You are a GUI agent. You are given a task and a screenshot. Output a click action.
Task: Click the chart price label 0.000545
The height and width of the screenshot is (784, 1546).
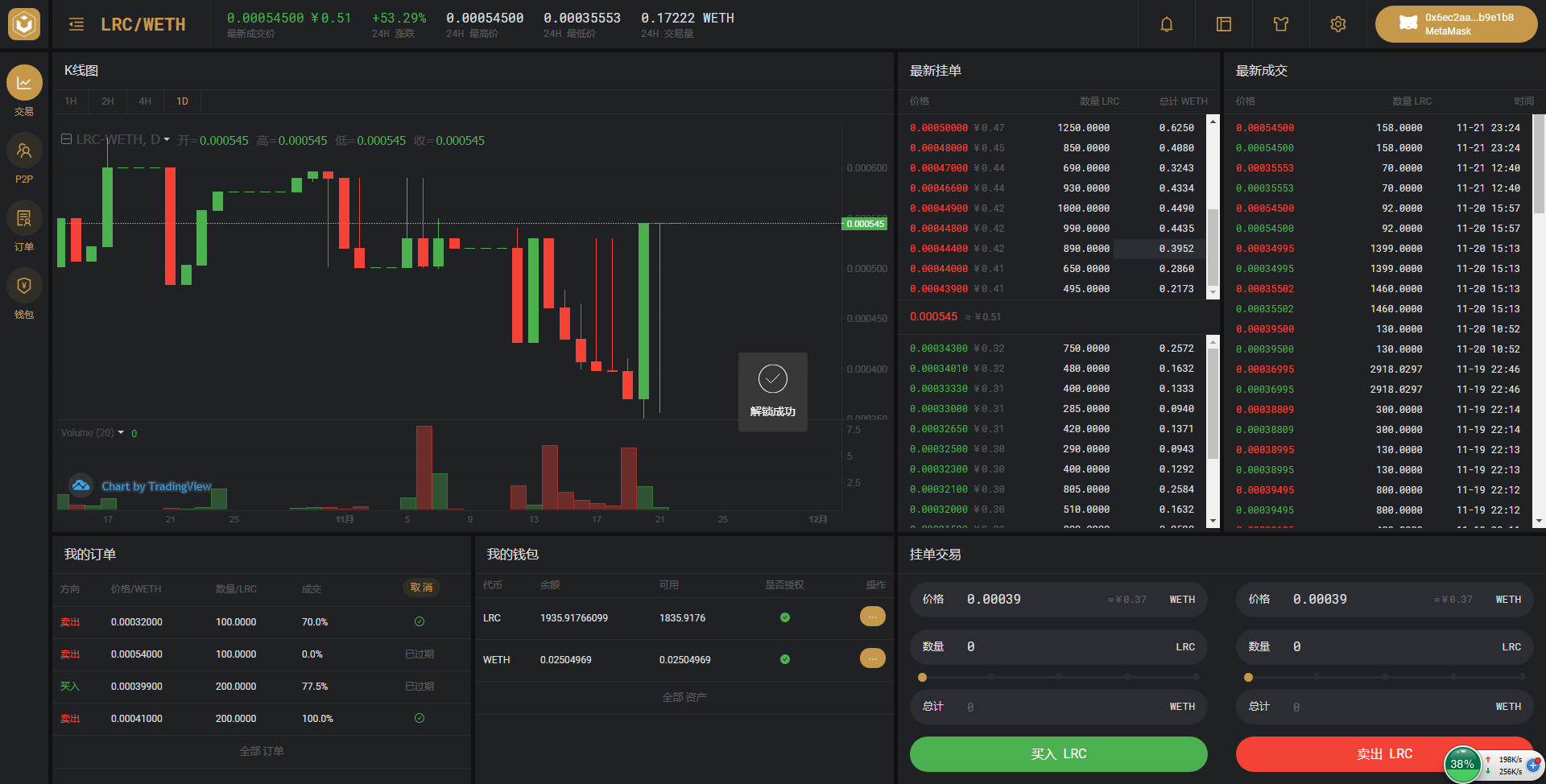(x=865, y=224)
